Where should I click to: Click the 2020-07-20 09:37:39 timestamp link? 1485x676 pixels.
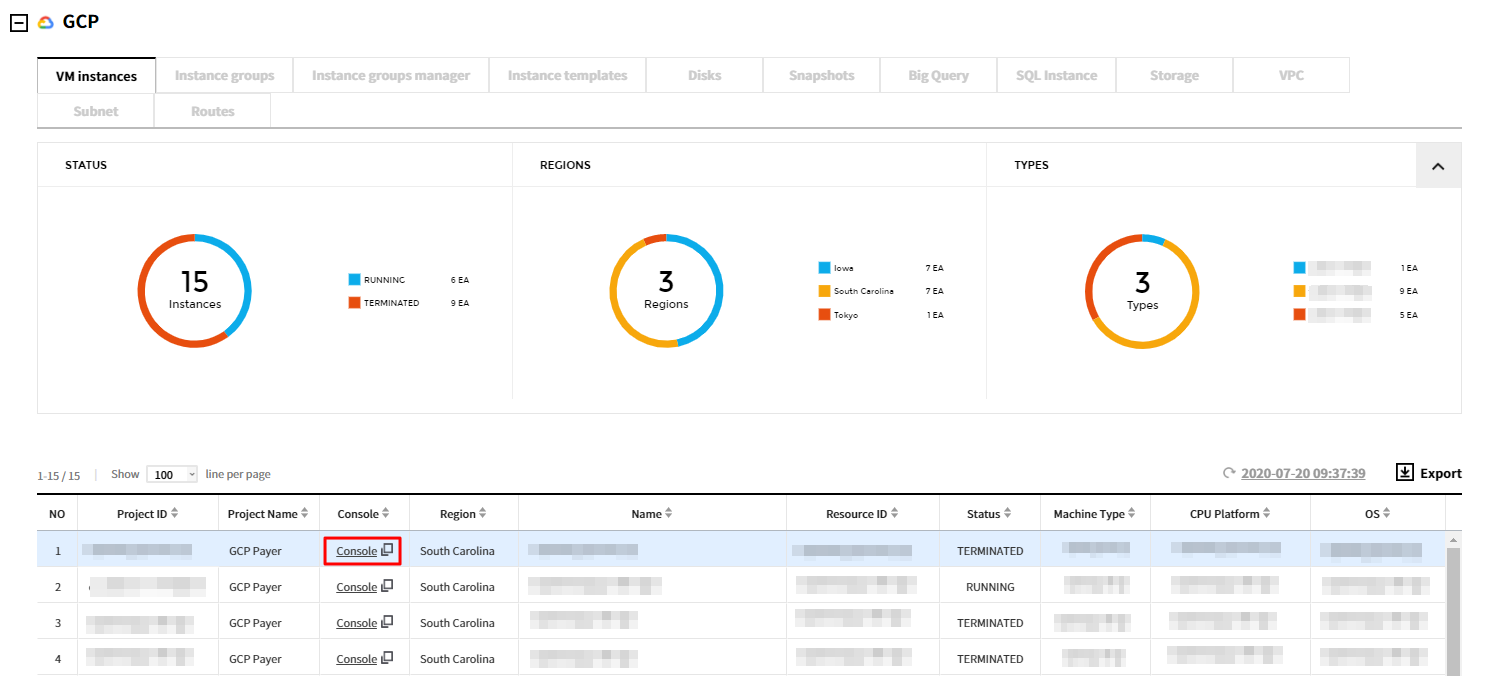pyautogui.click(x=1303, y=473)
